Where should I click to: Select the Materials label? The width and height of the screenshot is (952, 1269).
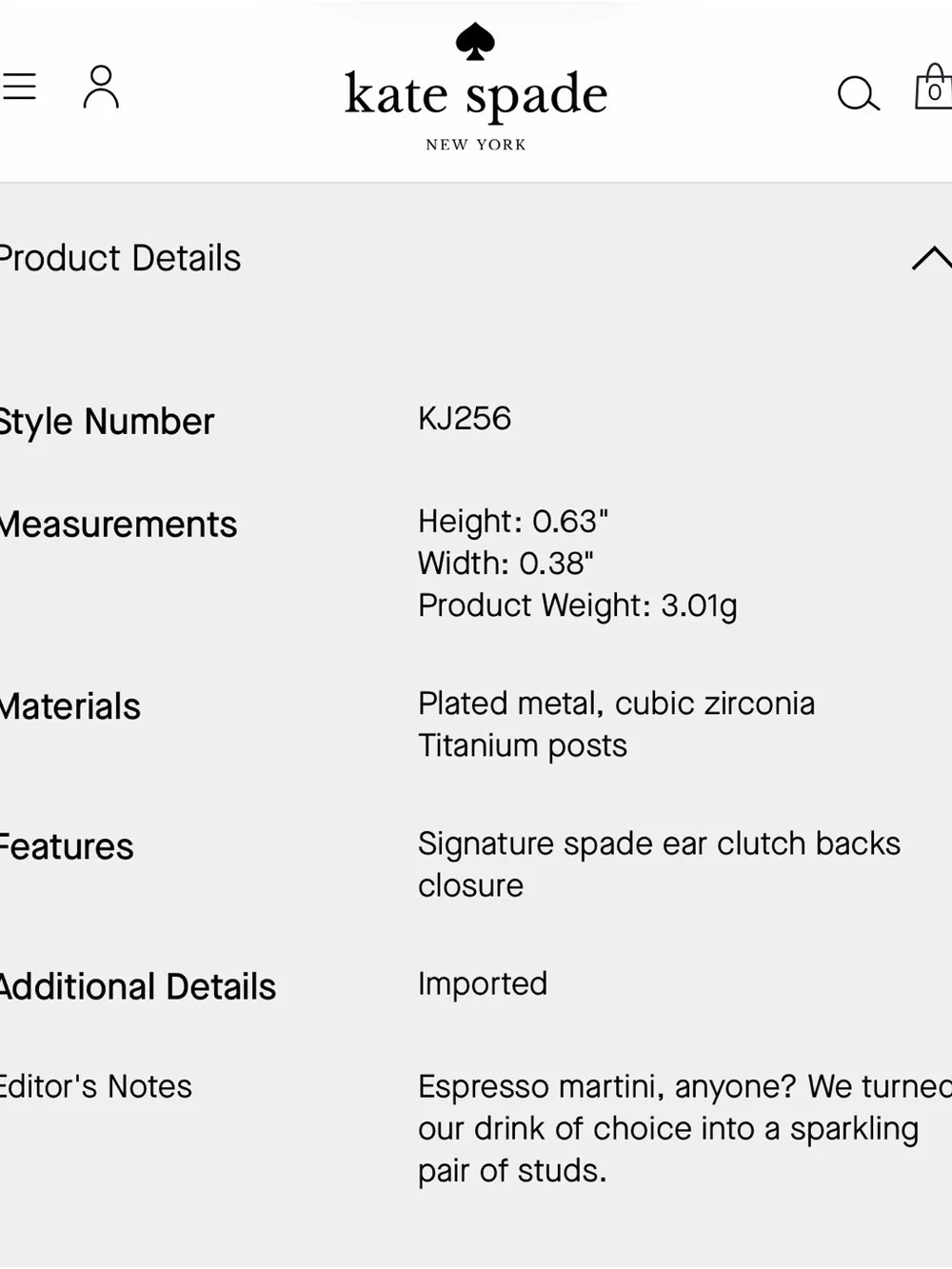pyautogui.click(x=70, y=707)
